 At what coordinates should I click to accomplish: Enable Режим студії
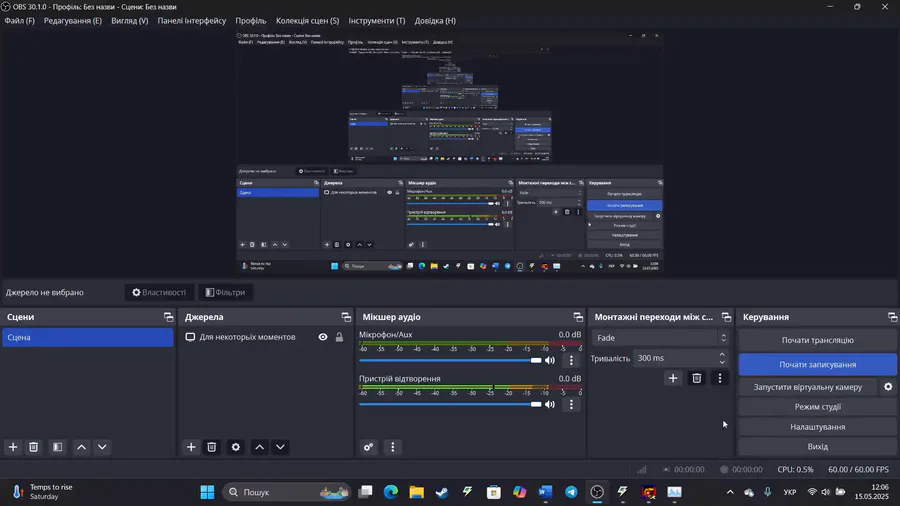pyautogui.click(x=817, y=407)
